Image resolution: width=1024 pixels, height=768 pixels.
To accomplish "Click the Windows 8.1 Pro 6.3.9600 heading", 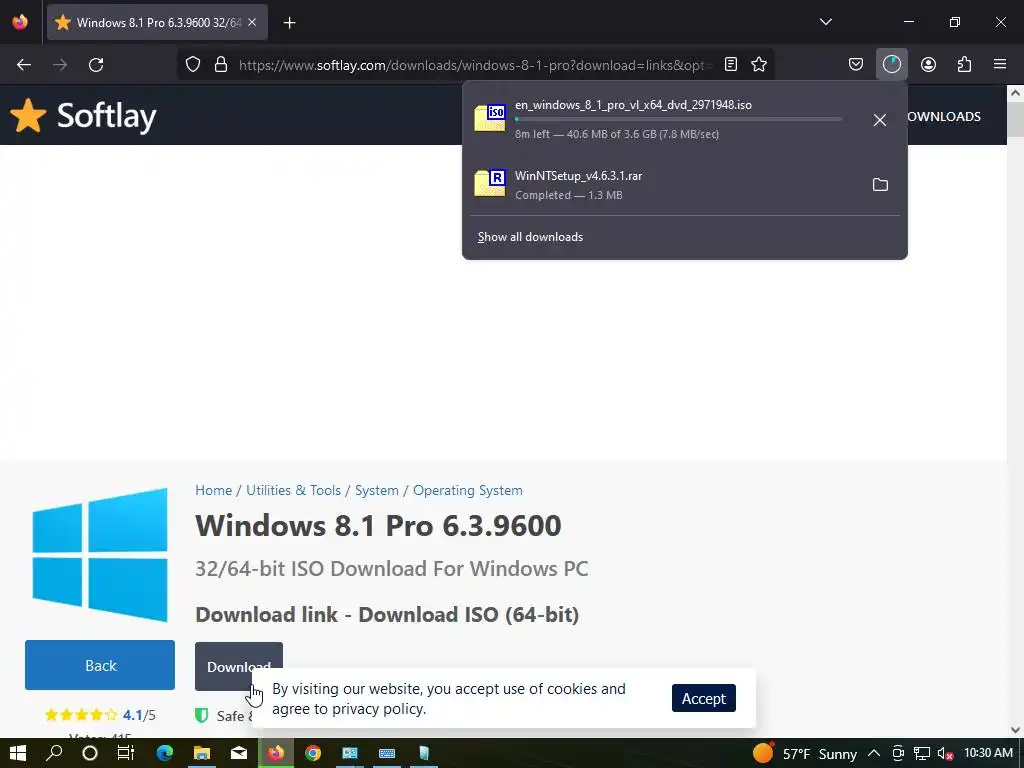I will [x=378, y=526].
